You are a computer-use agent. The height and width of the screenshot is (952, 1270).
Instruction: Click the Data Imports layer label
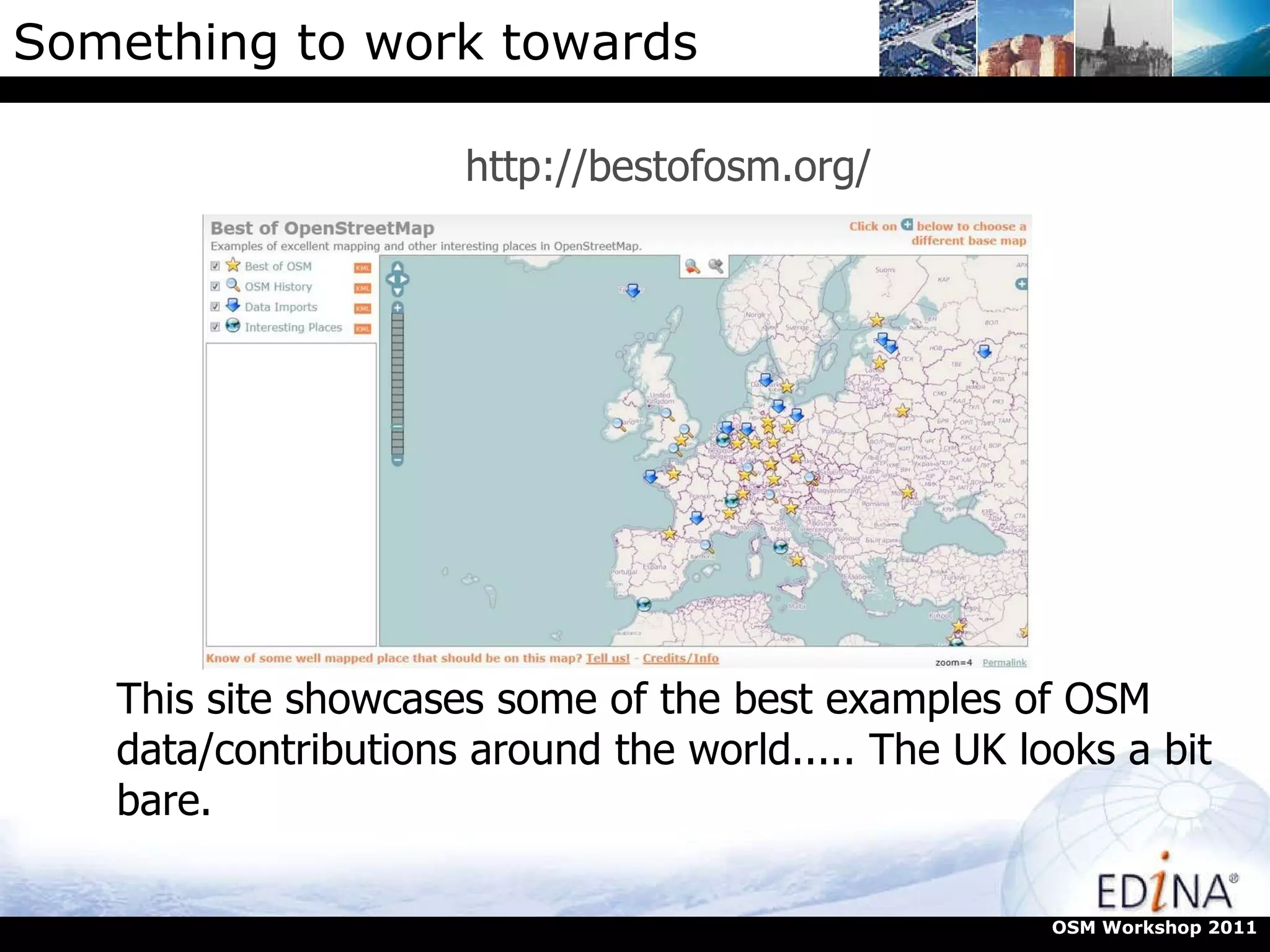tap(281, 307)
